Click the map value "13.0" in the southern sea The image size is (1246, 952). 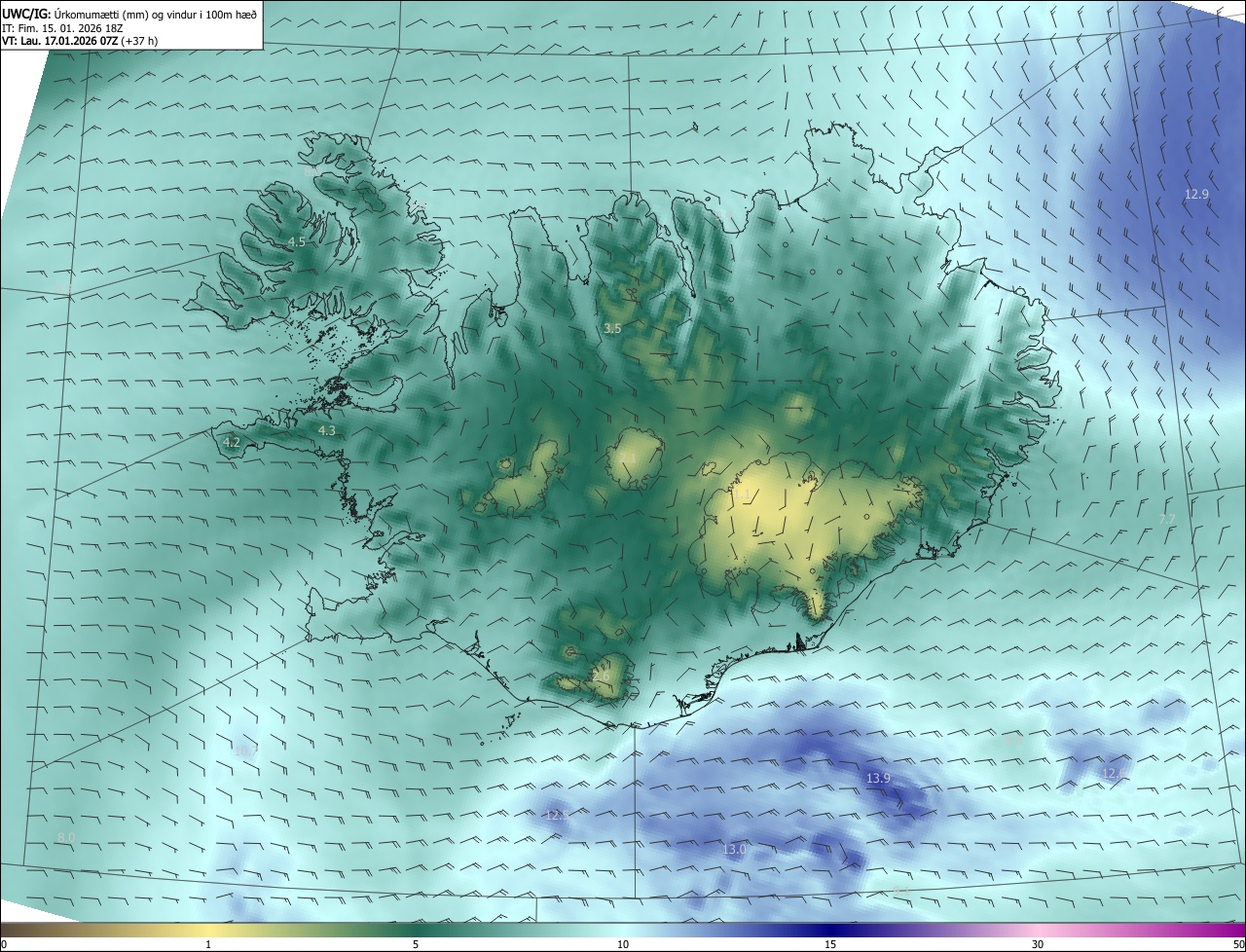(x=734, y=849)
